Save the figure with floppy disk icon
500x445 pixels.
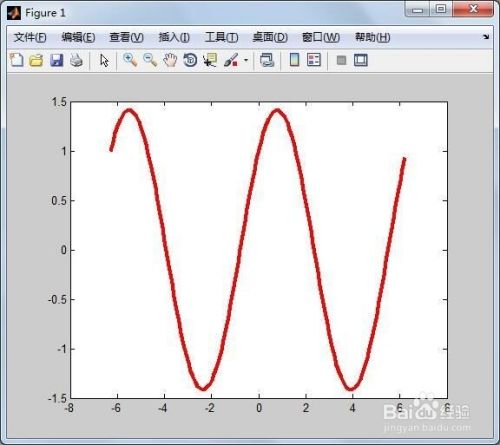(57, 60)
